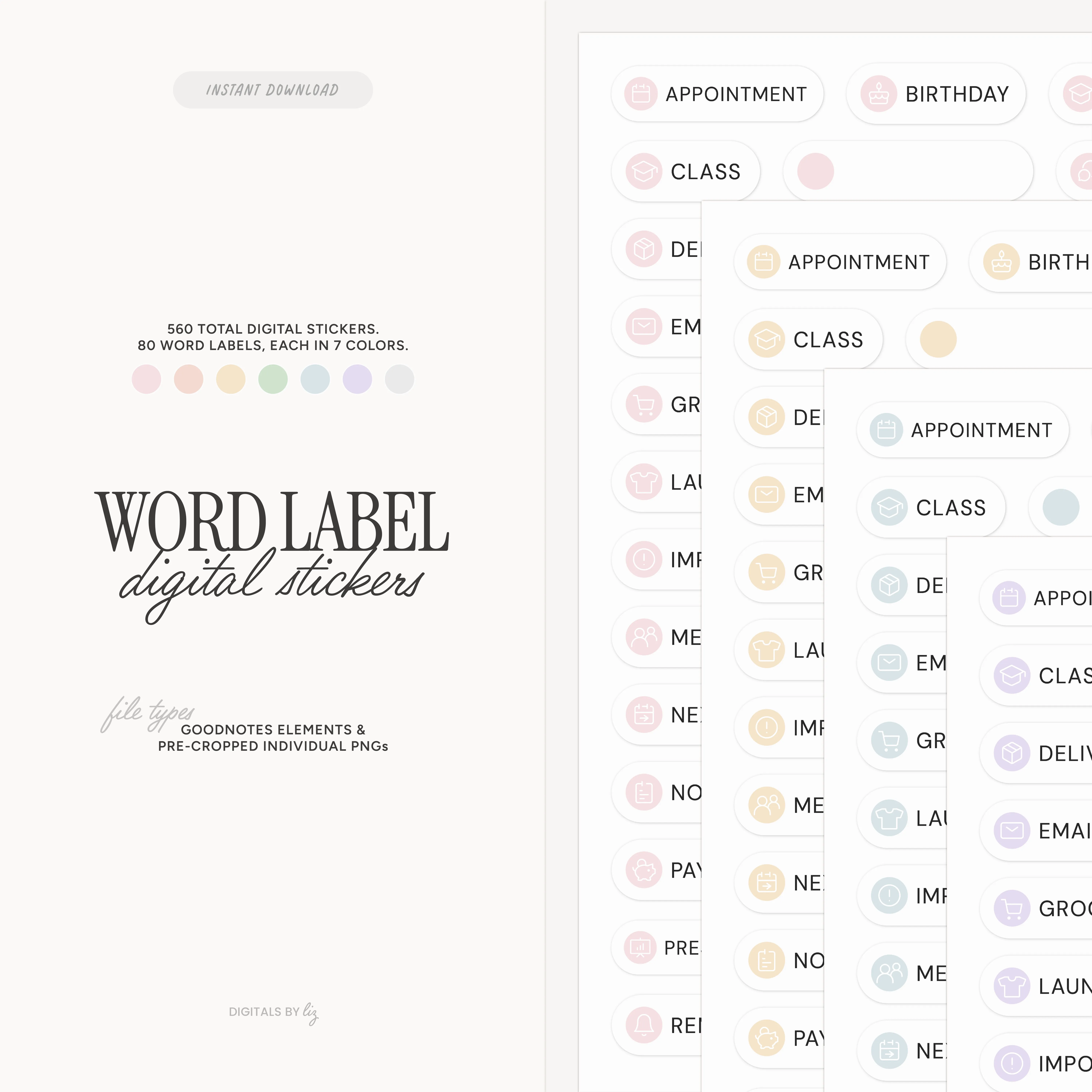
Task: Select the pink CLASS label sticker
Action: [686, 171]
